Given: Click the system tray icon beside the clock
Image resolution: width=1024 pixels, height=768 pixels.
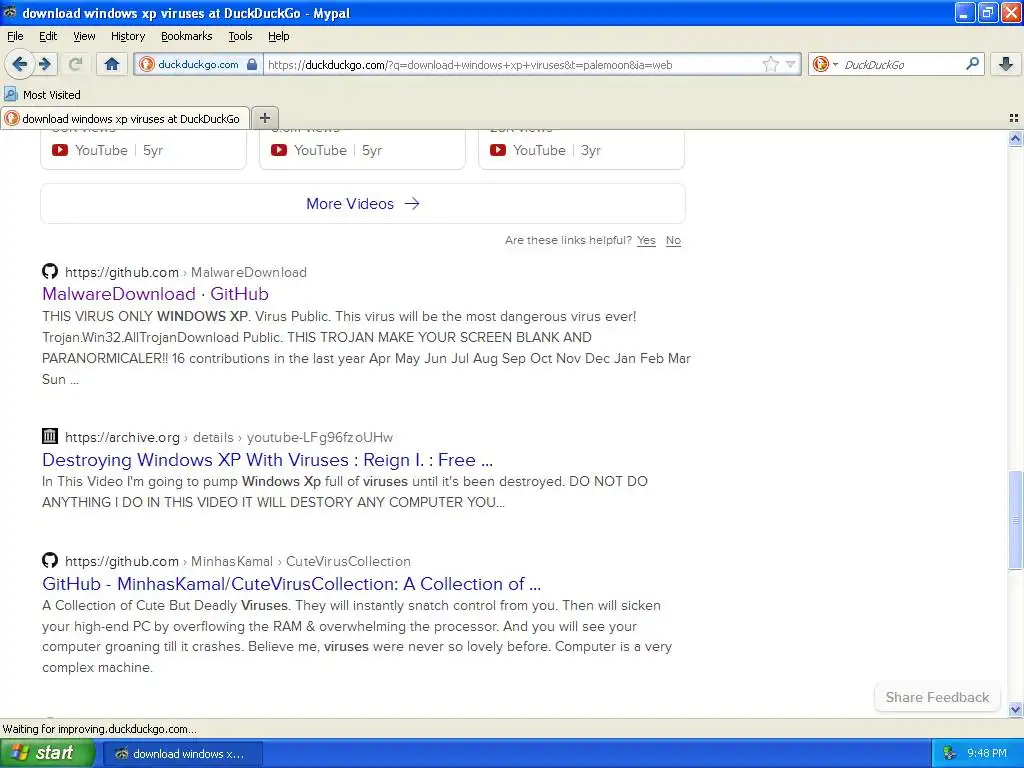Looking at the screenshot, I should click(950, 754).
